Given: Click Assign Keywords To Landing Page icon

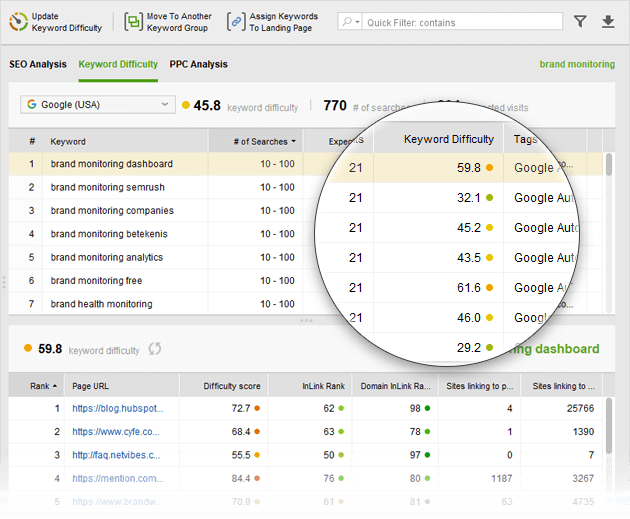Looking at the screenshot, I should [x=236, y=21].
